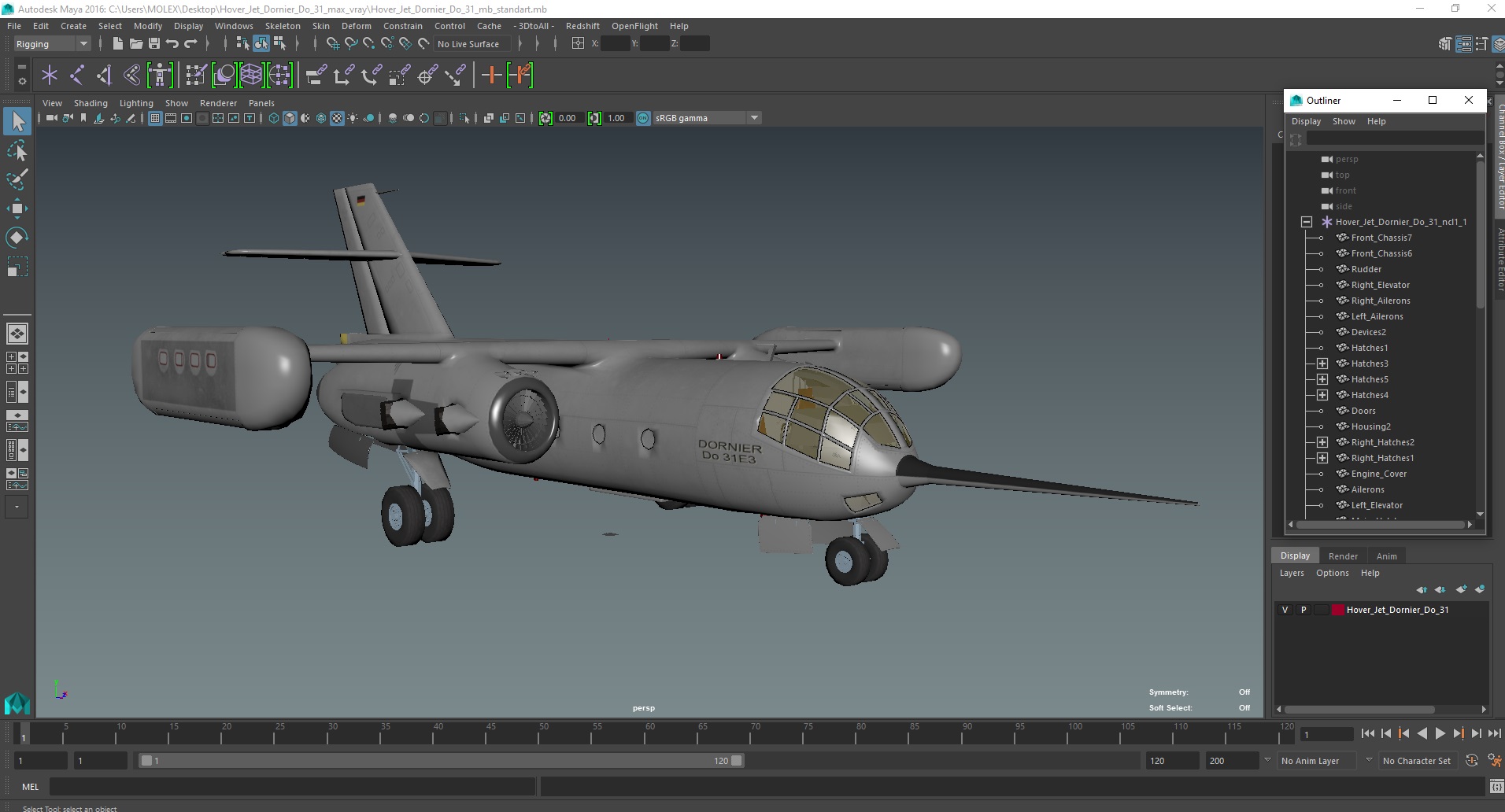Click the Blend Shape shelf icon
This screenshot has width=1505, height=812.
pos(224,76)
